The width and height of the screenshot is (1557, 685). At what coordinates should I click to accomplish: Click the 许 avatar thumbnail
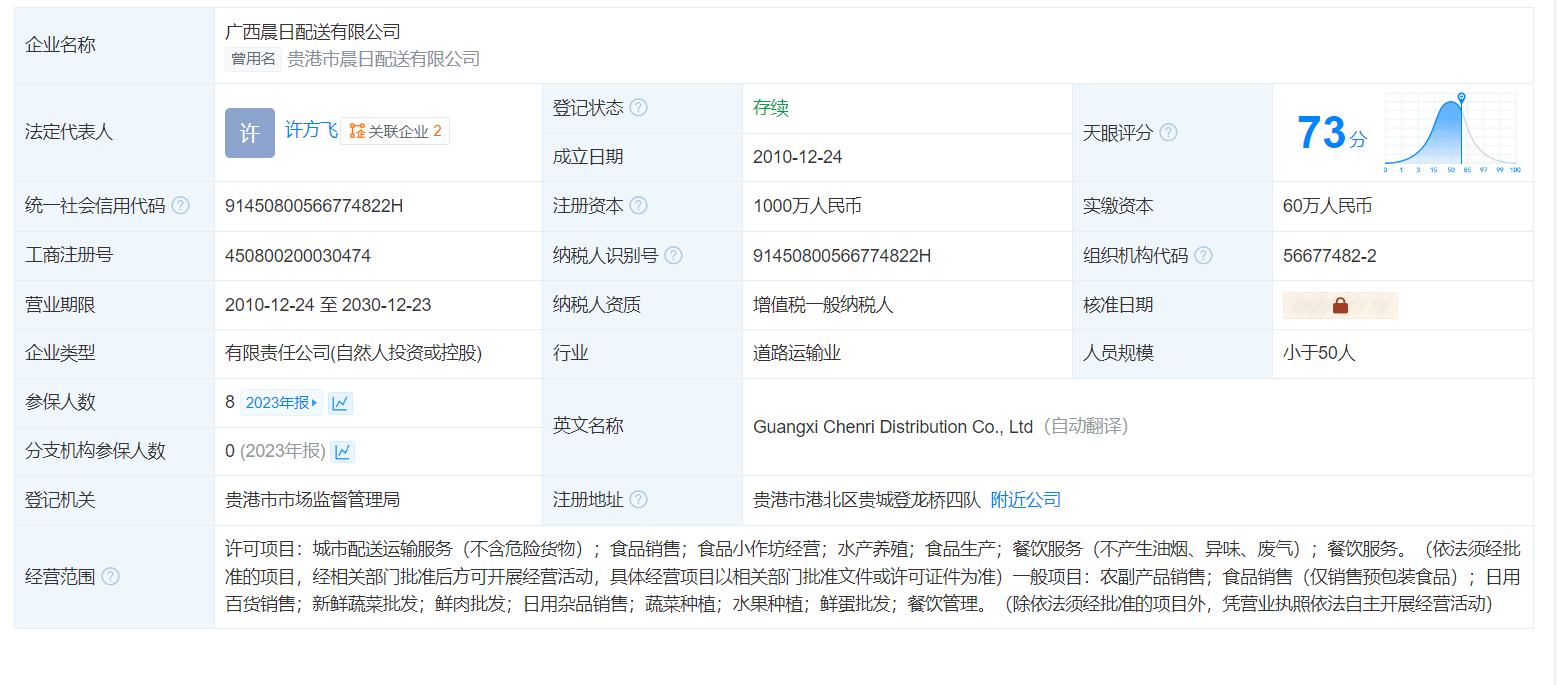point(250,133)
